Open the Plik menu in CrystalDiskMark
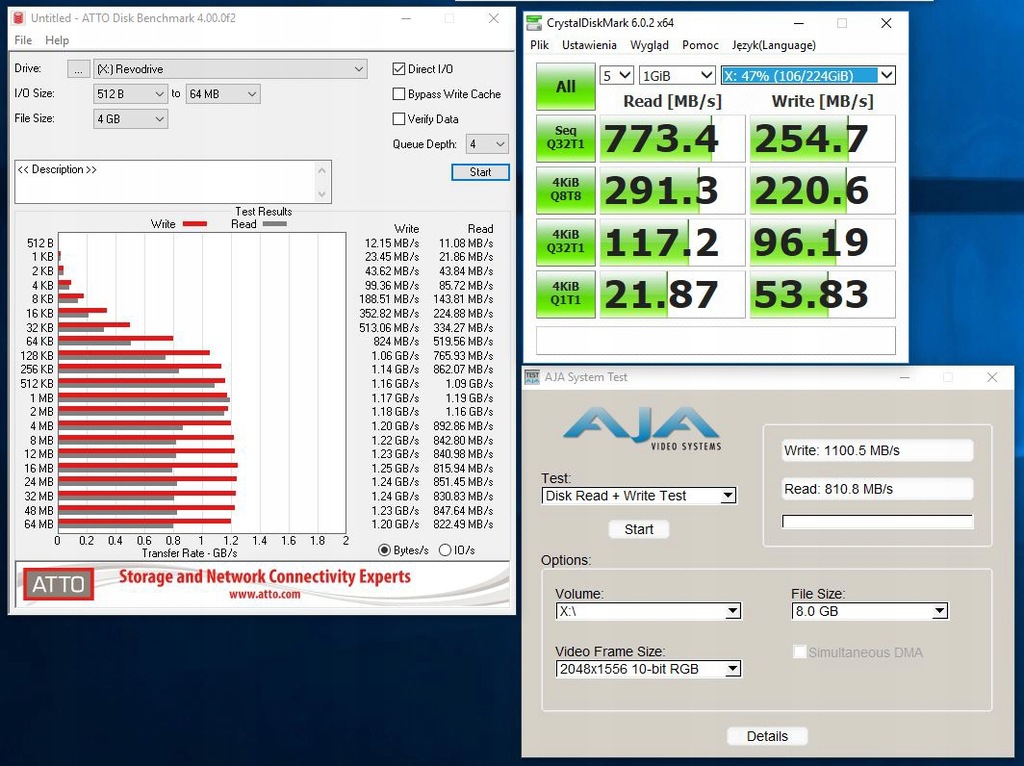 coord(539,45)
